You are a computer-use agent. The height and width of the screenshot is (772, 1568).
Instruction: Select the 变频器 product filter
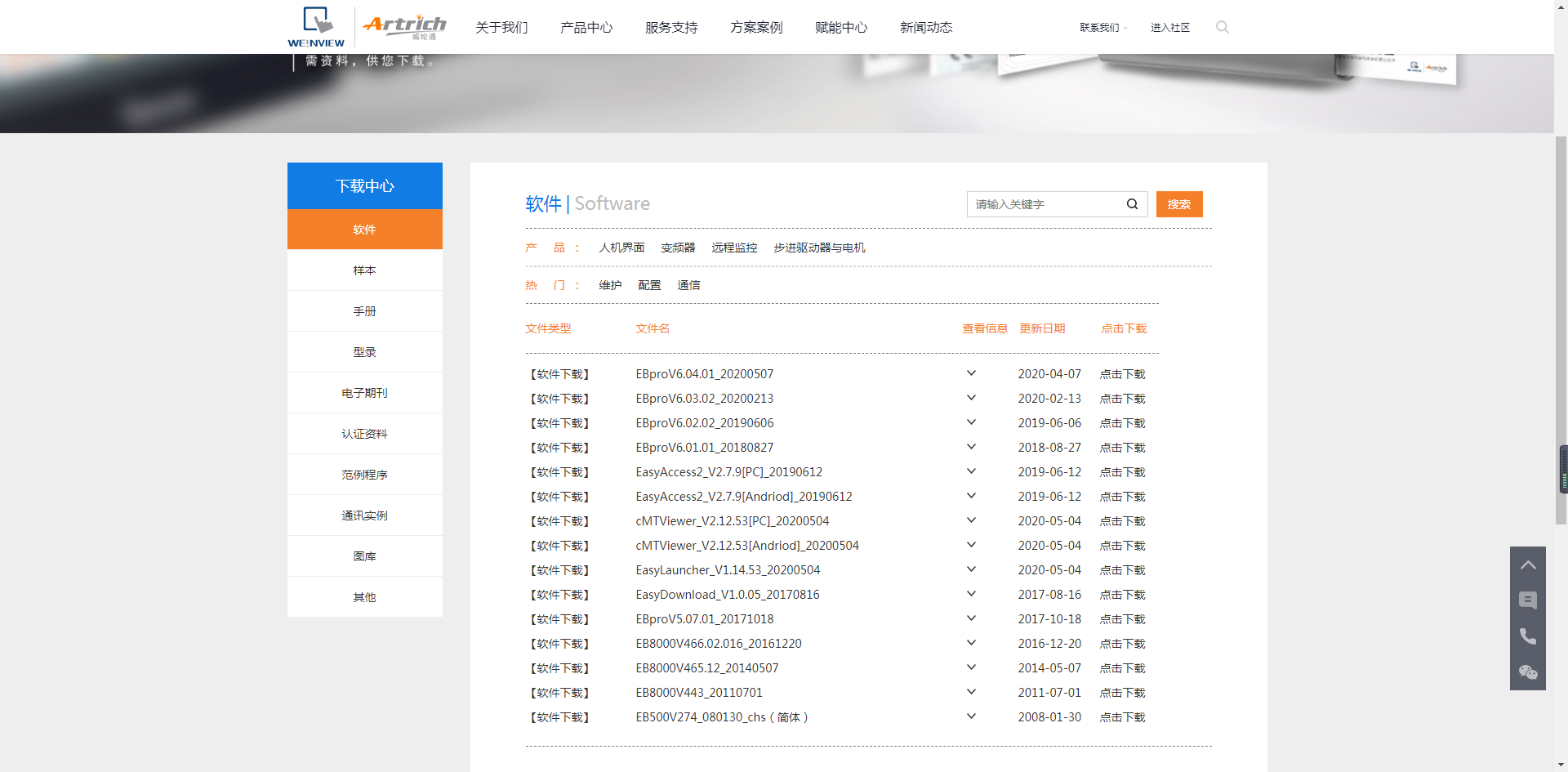[x=678, y=247]
